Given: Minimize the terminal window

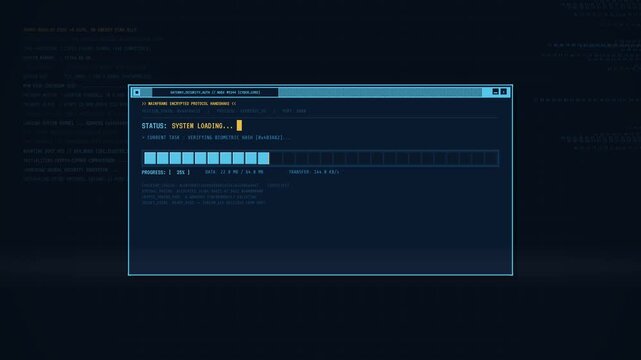Looking at the screenshot, I should pyautogui.click(x=495, y=92).
